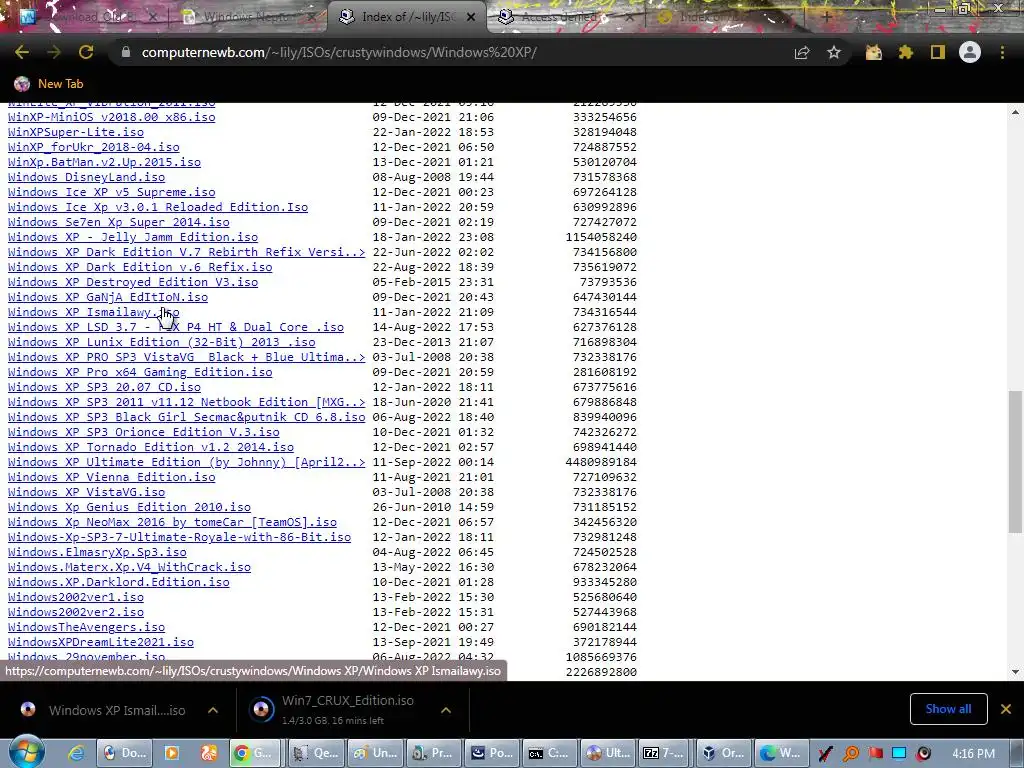
Task: Open Windows Se7en Xp Super 2014.iso
Action: tap(119, 222)
